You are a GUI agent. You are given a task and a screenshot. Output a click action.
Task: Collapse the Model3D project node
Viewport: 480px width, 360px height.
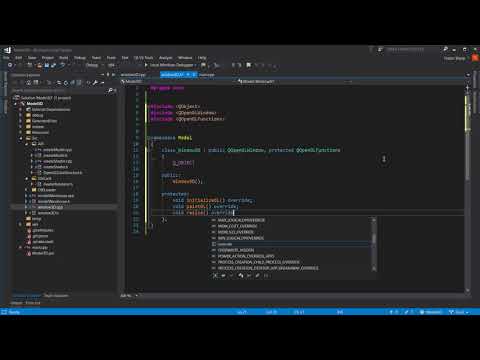pos(15,104)
